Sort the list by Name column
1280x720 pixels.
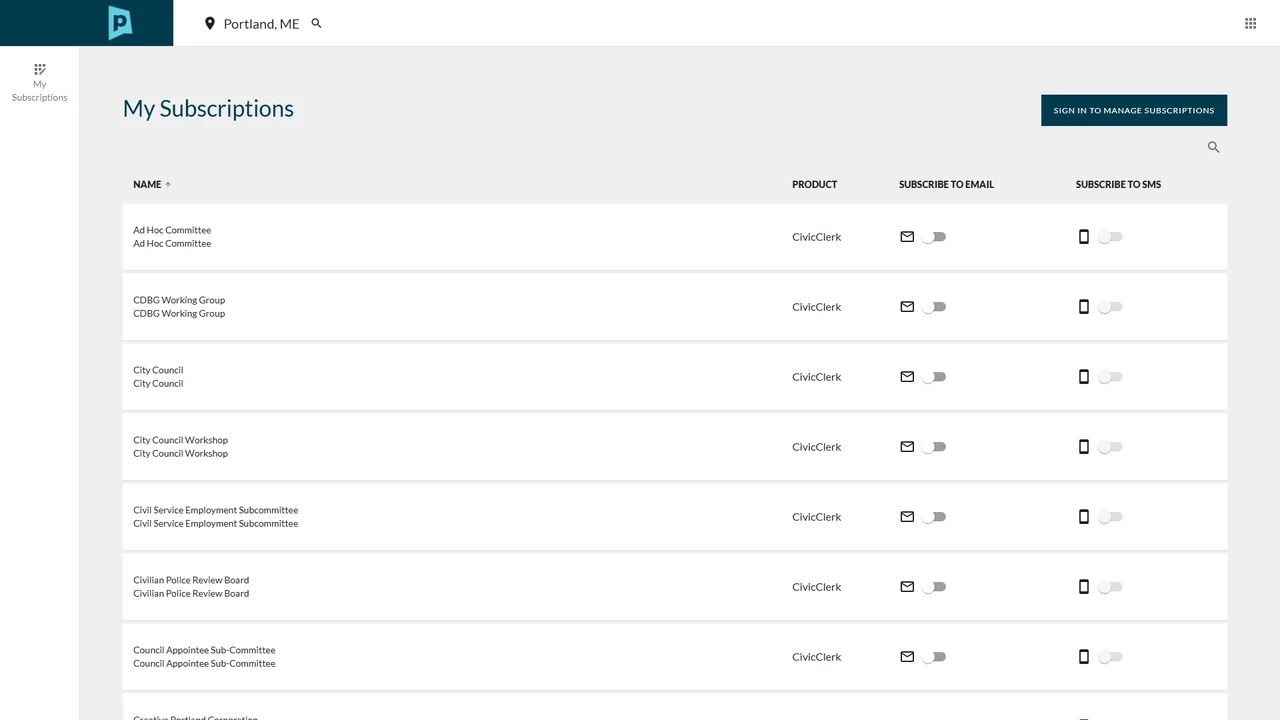click(x=152, y=184)
